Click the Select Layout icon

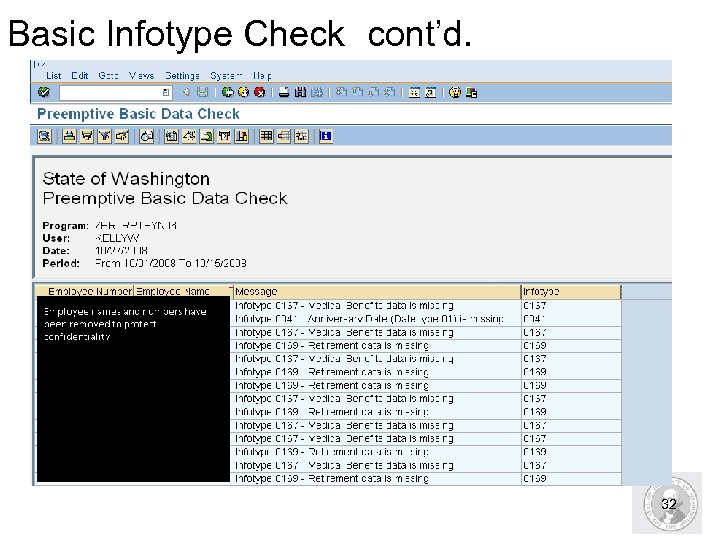coord(284,136)
